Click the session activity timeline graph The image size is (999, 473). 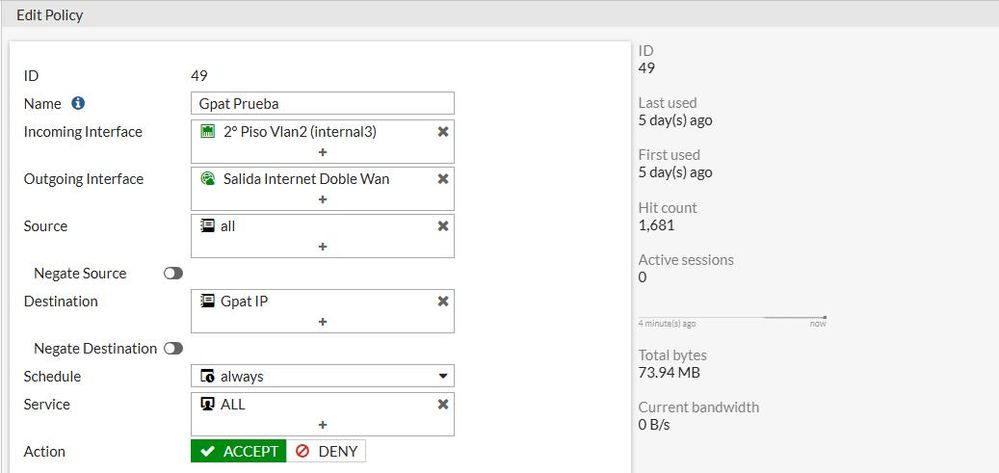point(732,317)
